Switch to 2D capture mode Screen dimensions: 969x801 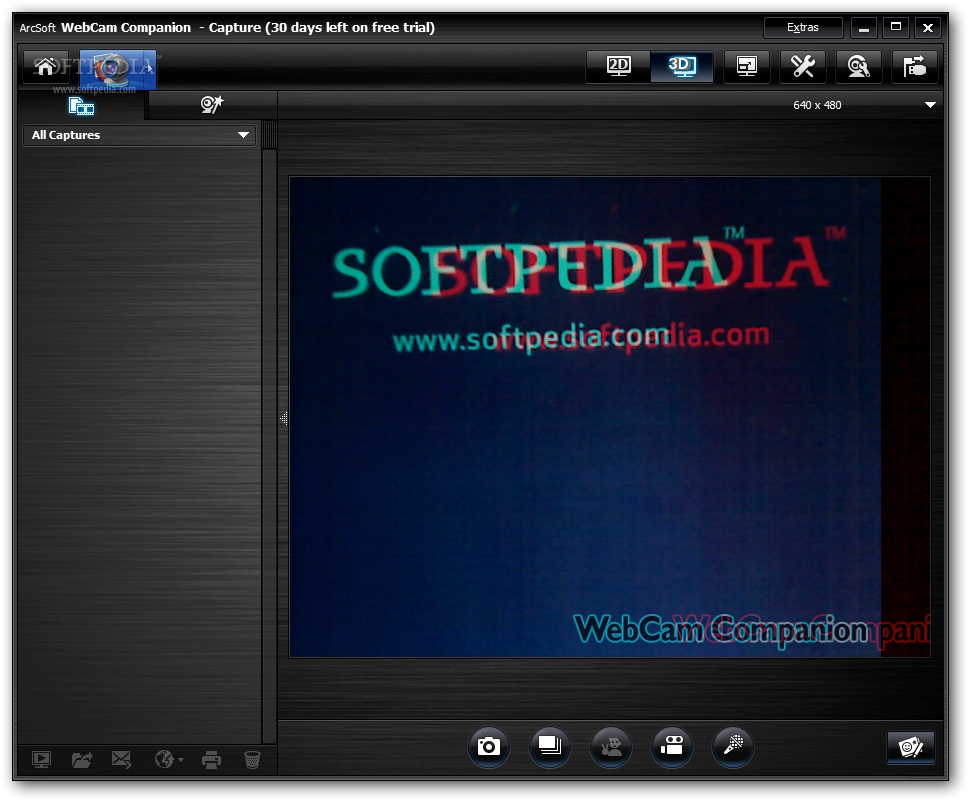619,66
